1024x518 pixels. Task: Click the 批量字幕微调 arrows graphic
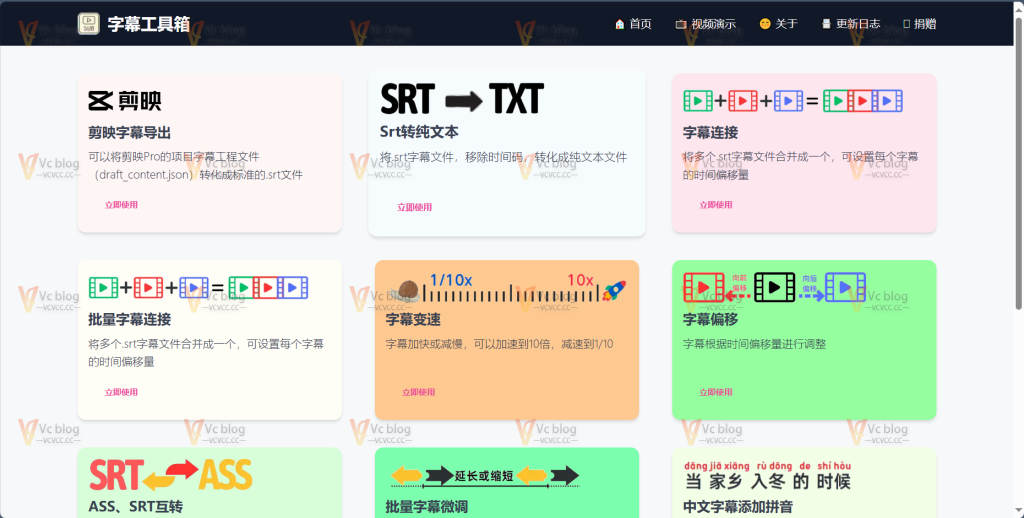click(x=484, y=476)
